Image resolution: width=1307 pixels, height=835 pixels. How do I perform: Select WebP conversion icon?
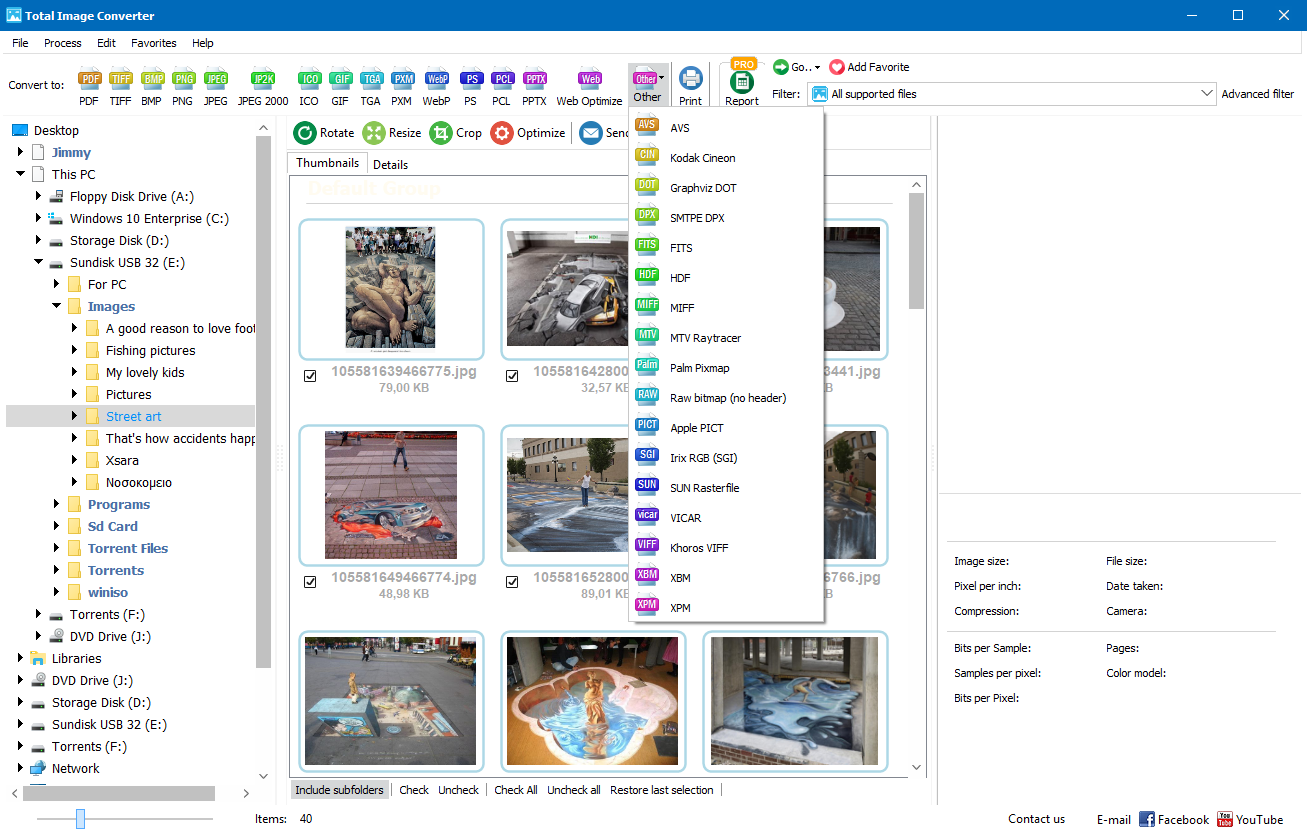pyautogui.click(x=436, y=87)
